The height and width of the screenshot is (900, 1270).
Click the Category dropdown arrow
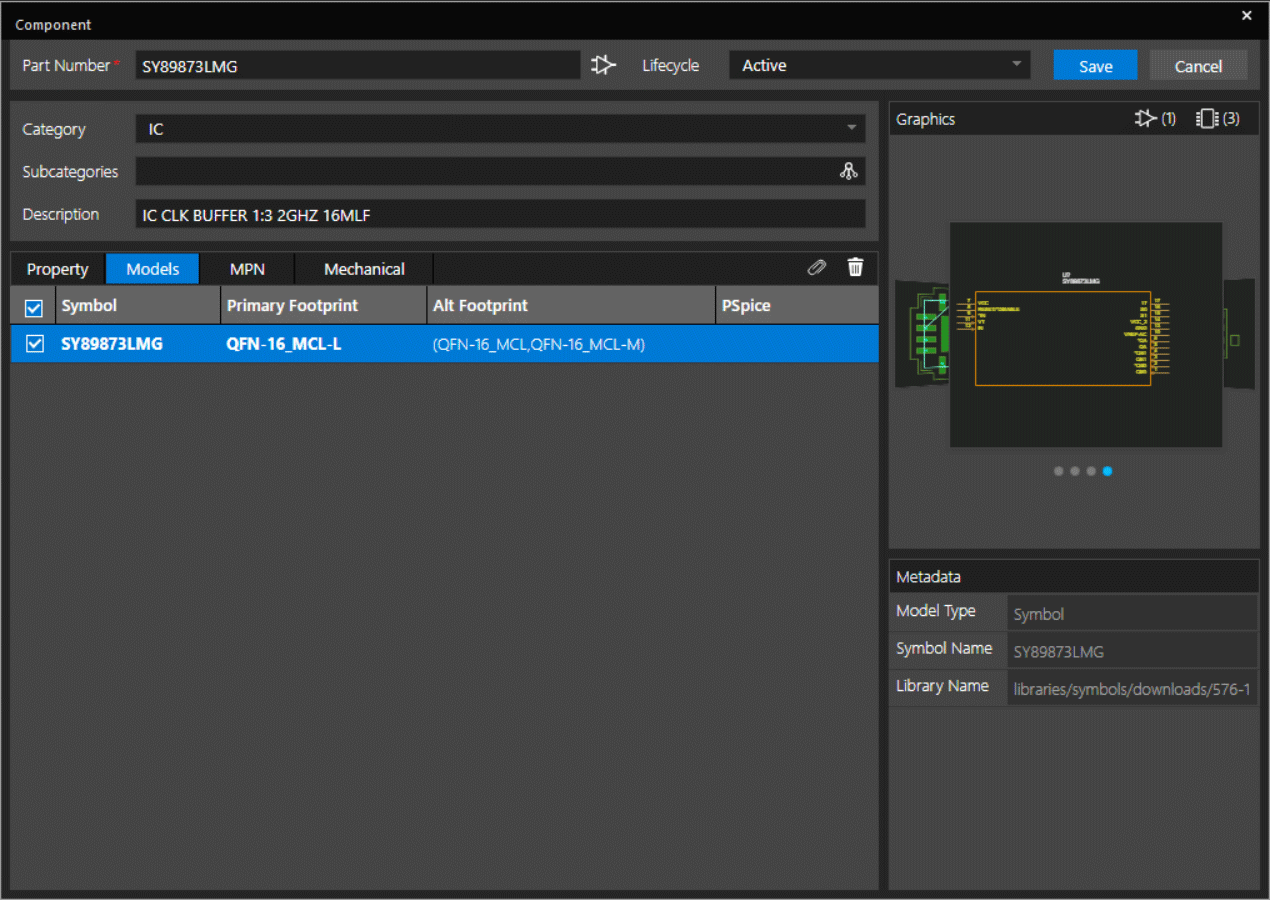pyautogui.click(x=852, y=129)
